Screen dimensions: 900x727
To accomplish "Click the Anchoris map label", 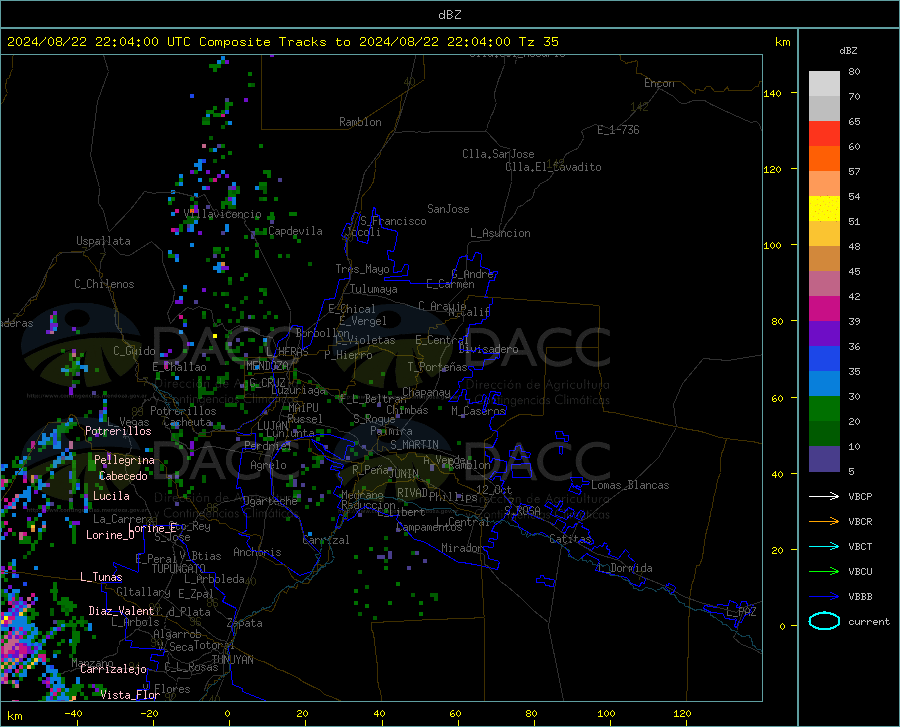I will (257, 553).
